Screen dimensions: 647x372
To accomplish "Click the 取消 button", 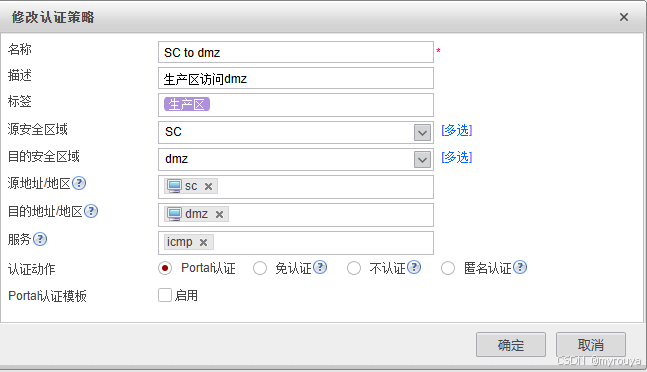I will click(591, 345).
